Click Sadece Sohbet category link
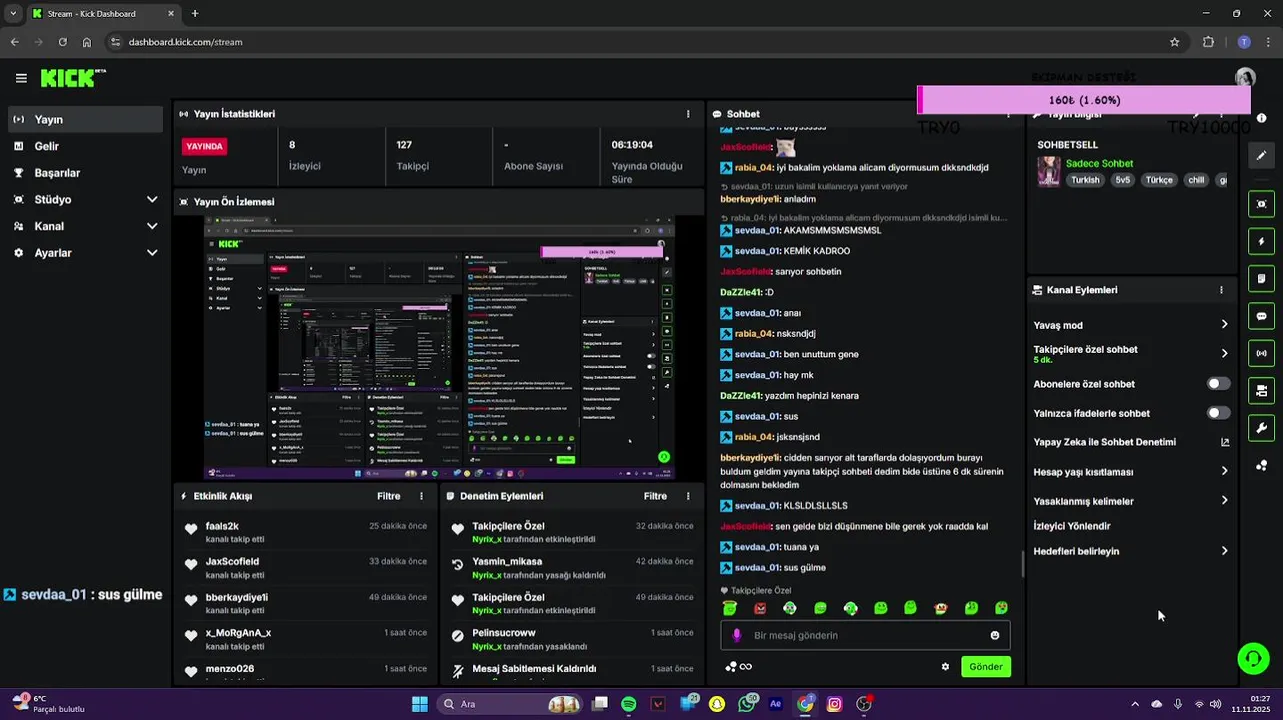Screen dimensions: 1283x720 (1099, 164)
